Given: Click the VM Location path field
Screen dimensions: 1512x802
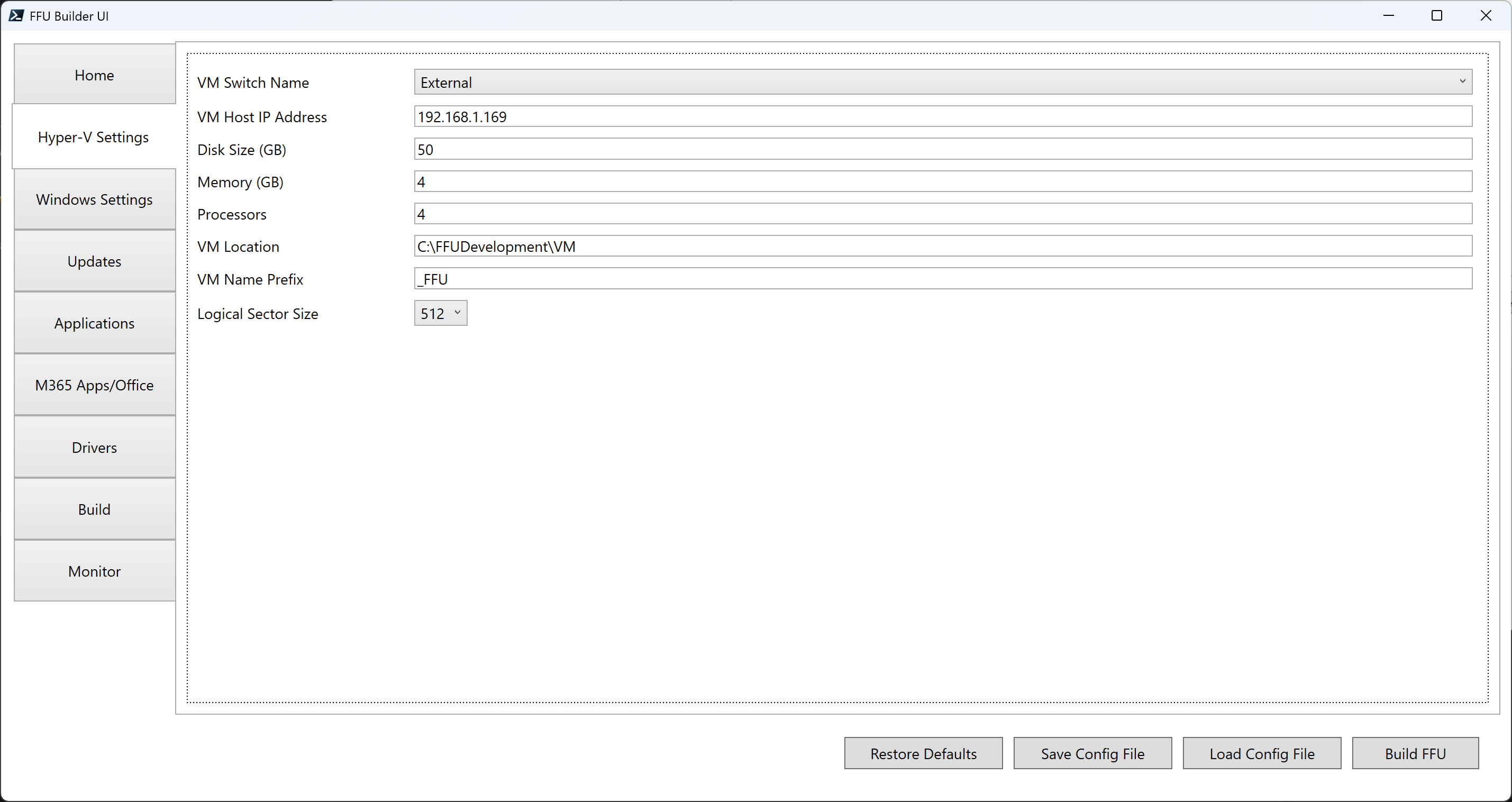Looking at the screenshot, I should 943,247.
